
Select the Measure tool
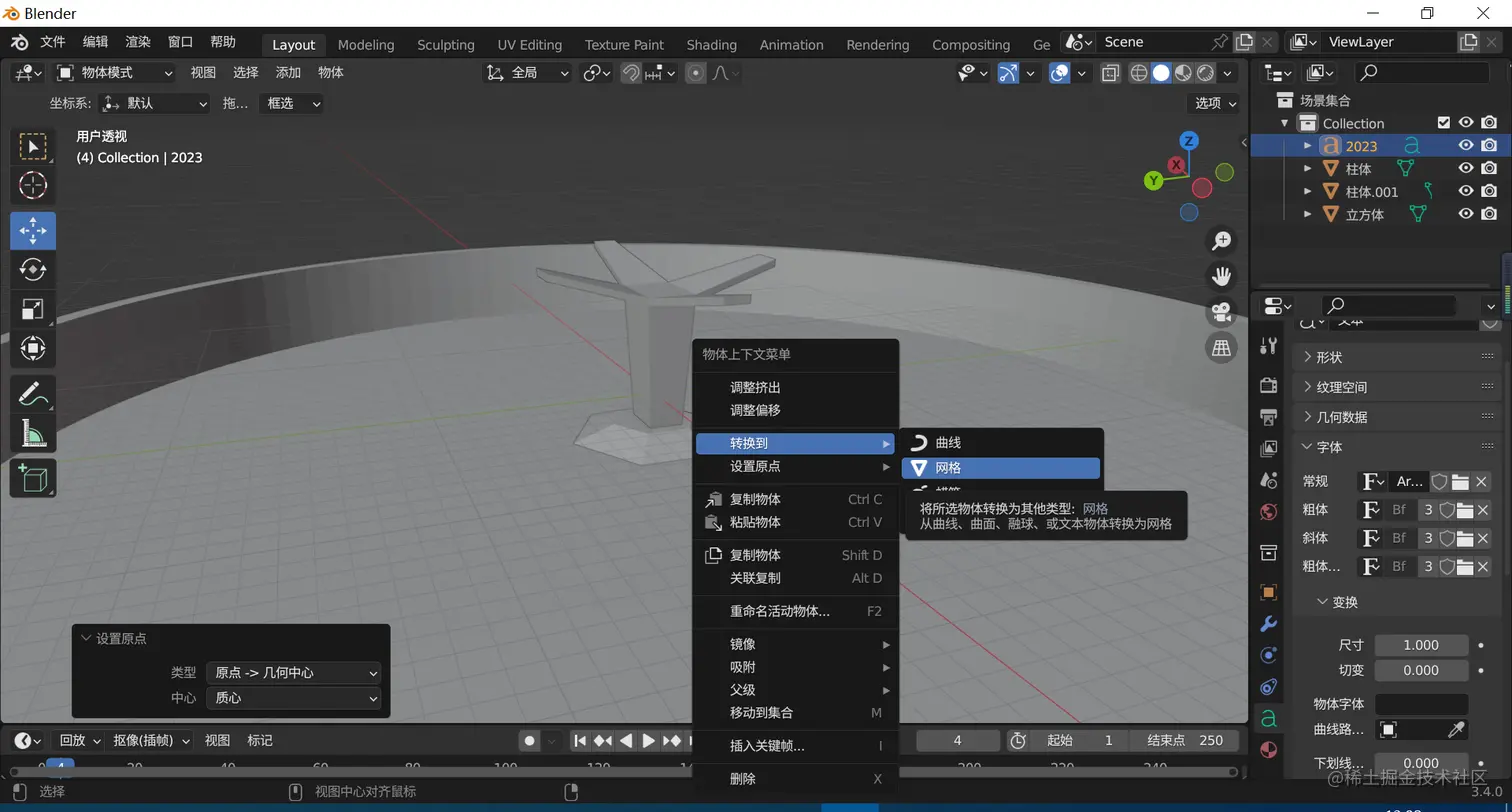pyautogui.click(x=33, y=433)
